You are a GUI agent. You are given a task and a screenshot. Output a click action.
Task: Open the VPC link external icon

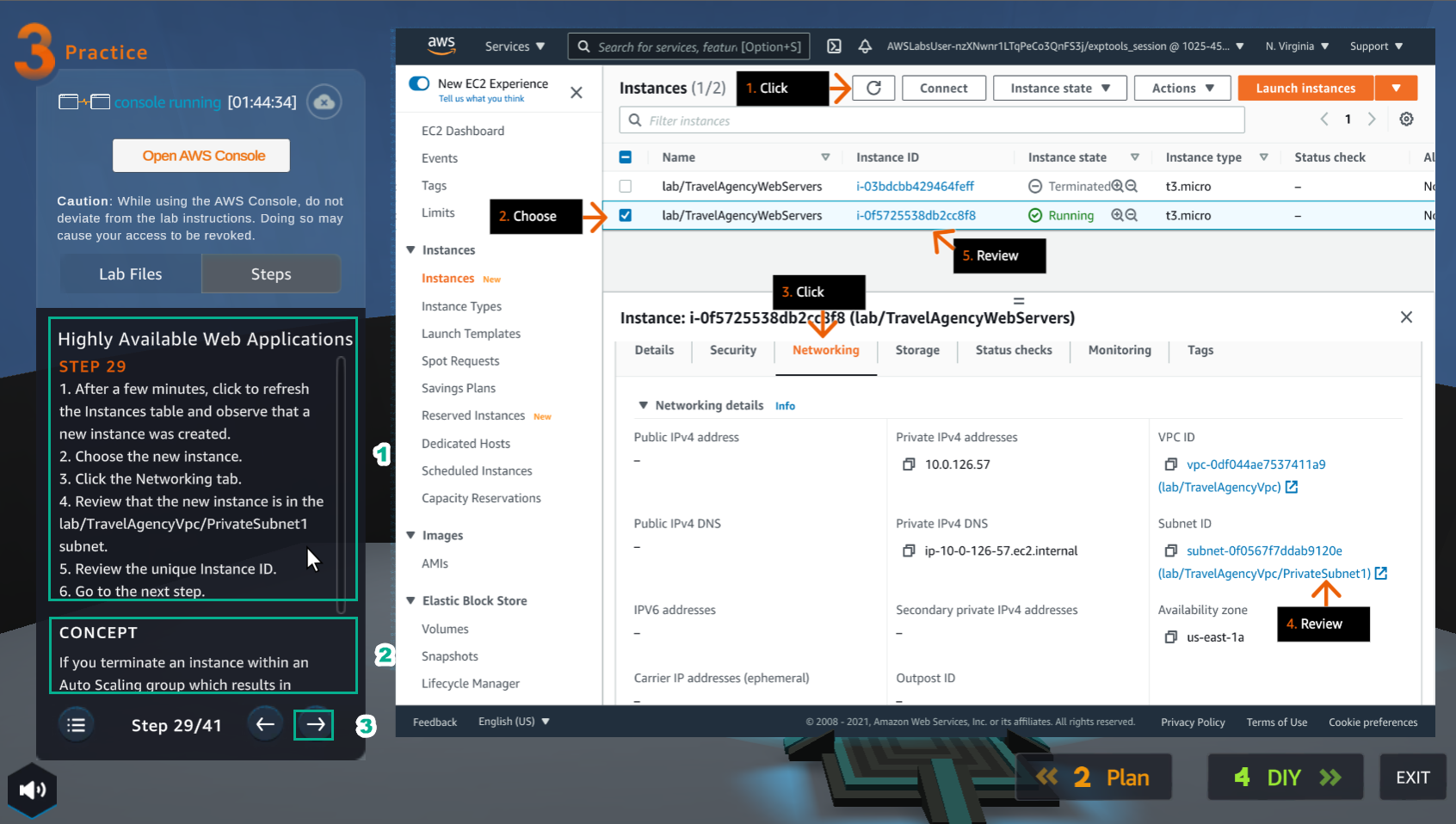(1292, 487)
